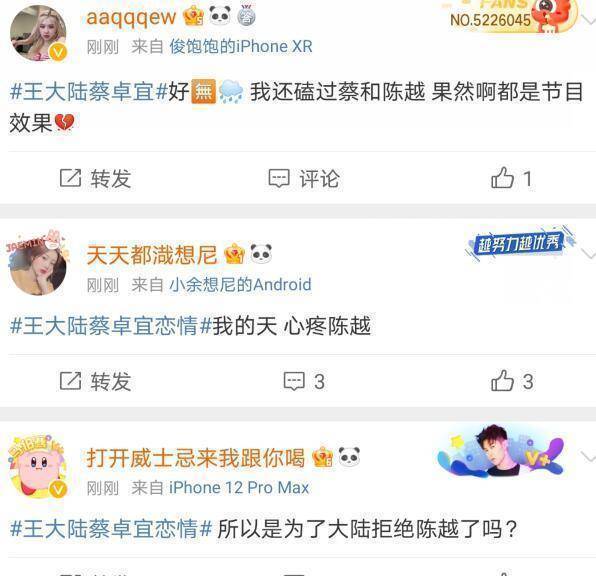Tap the FANS NO.5226045 badge

tap(509, 17)
